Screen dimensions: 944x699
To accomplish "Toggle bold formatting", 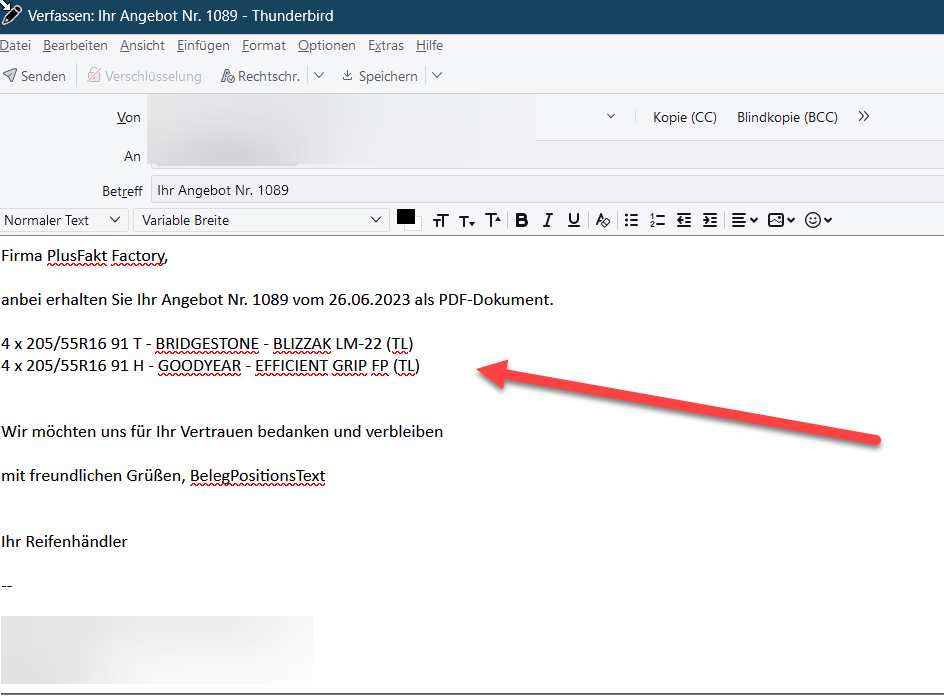I will point(522,220).
